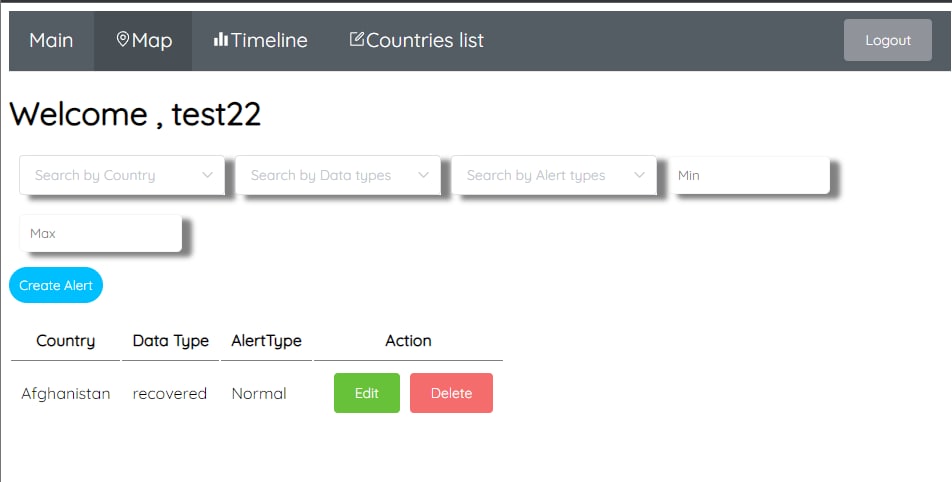The image size is (952, 482).
Task: Open the Search by Data types dropdown
Action: coord(338,175)
